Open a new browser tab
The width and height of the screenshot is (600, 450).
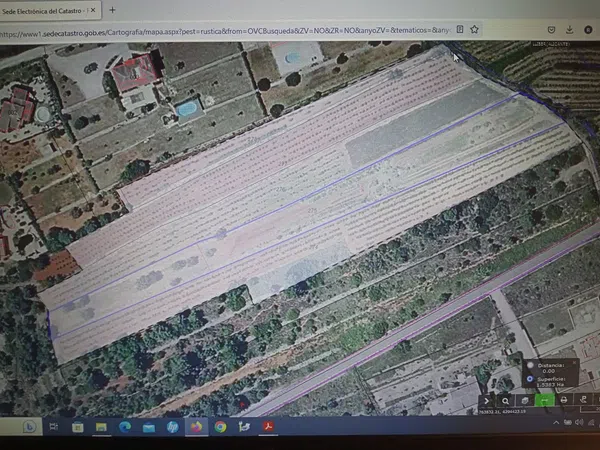112,10
